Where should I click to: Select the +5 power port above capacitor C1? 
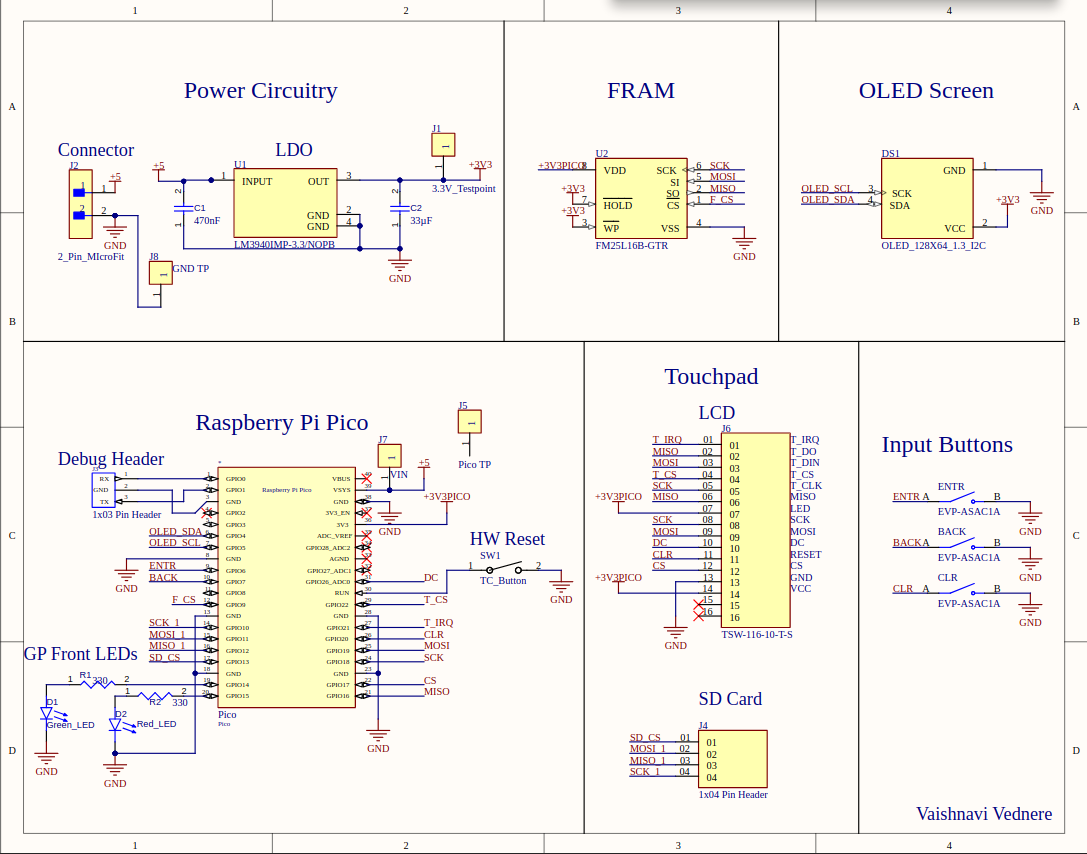click(x=159, y=170)
